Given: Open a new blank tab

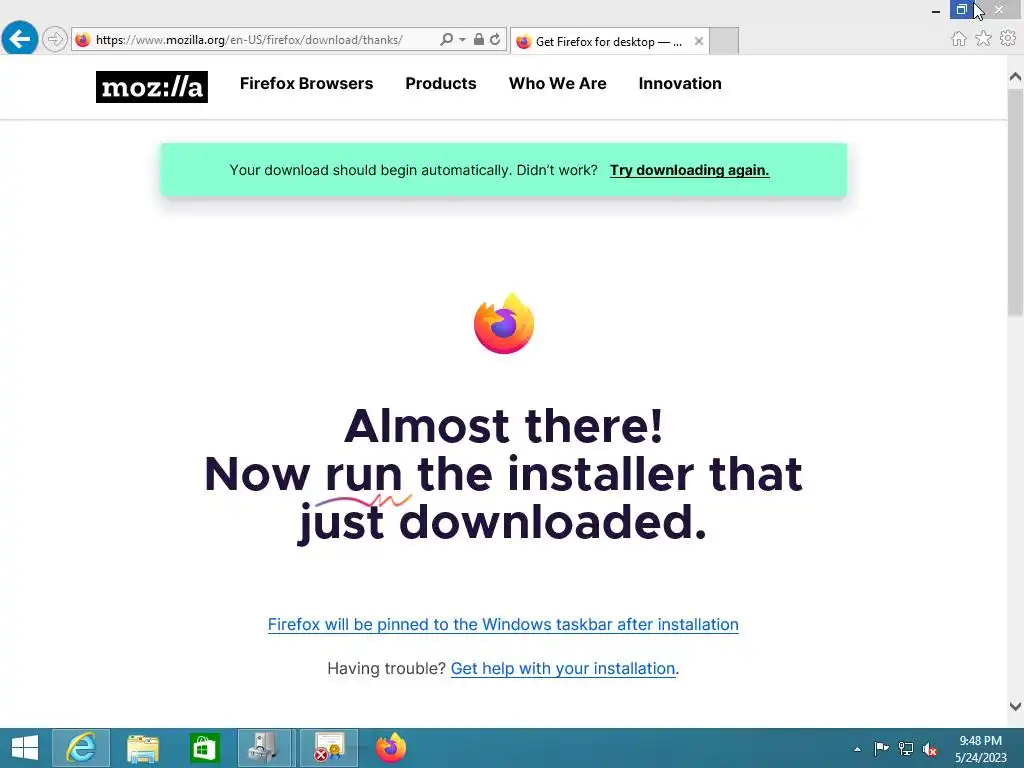Looking at the screenshot, I should click(724, 41).
